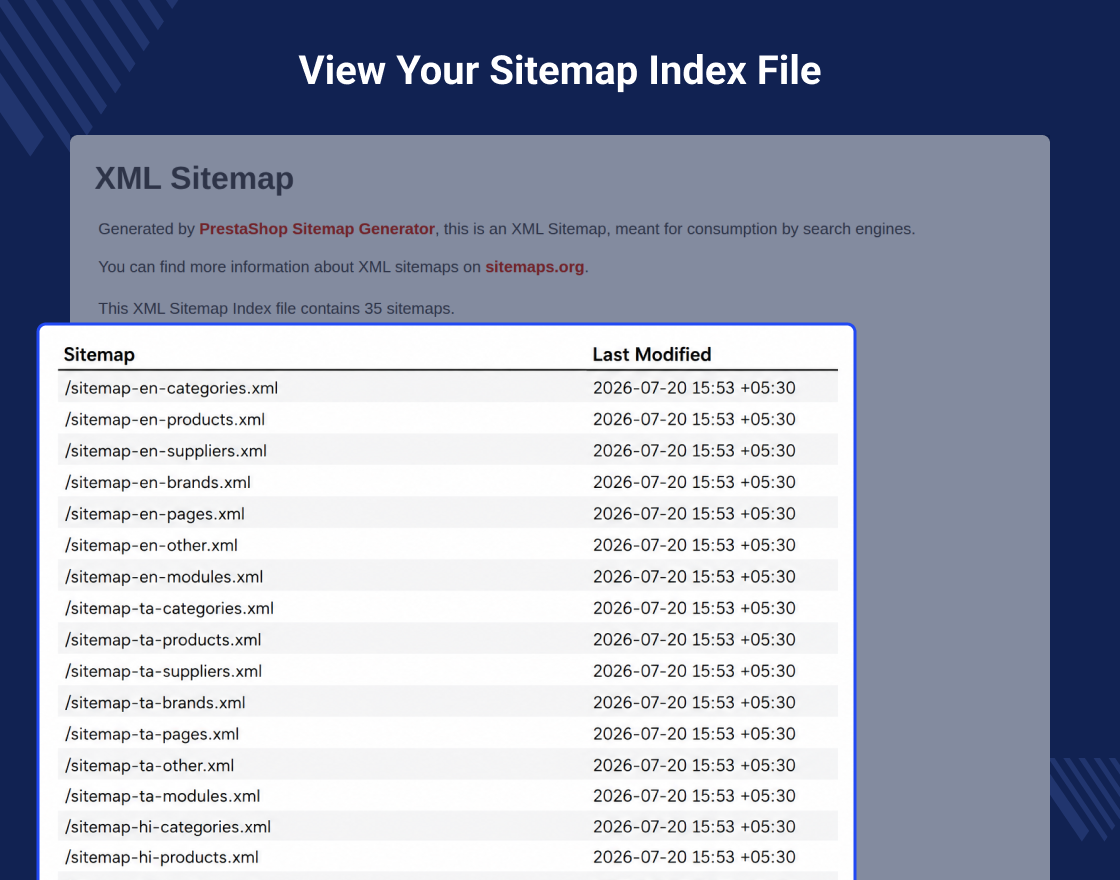Click last modified date of sitemap-en-modules.xml

pyautogui.click(x=694, y=576)
